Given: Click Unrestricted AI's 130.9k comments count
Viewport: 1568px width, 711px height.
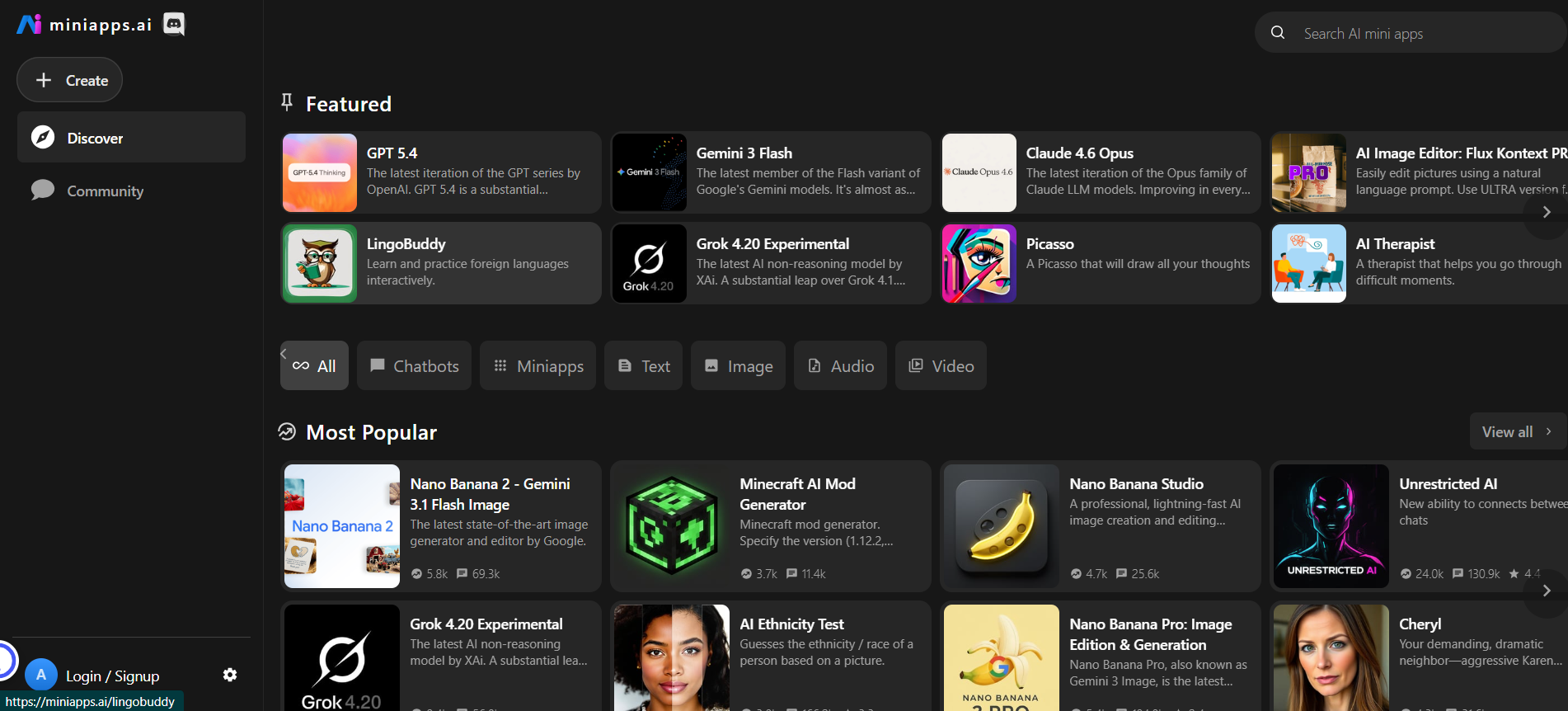Looking at the screenshot, I should click(1476, 574).
